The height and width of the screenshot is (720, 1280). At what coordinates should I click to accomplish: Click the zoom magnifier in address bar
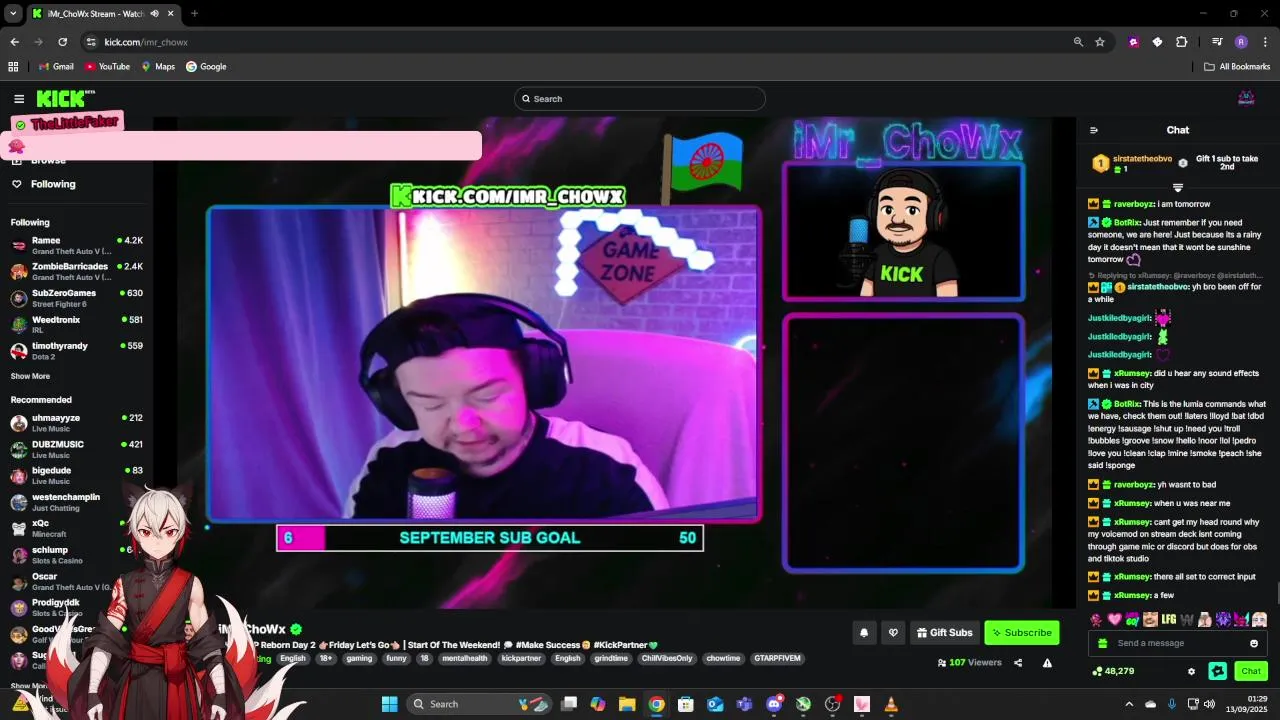coord(1078,42)
